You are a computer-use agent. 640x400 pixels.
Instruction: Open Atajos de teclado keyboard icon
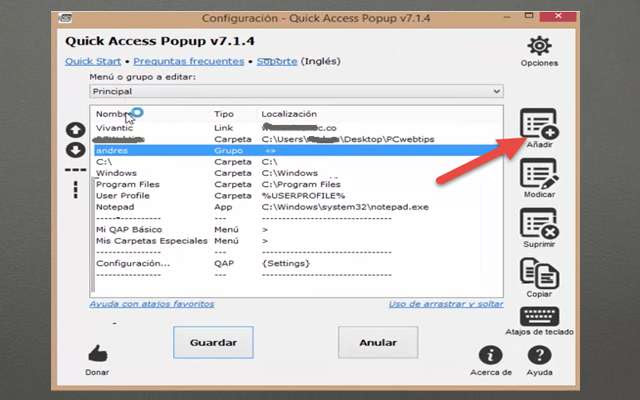pos(539,316)
